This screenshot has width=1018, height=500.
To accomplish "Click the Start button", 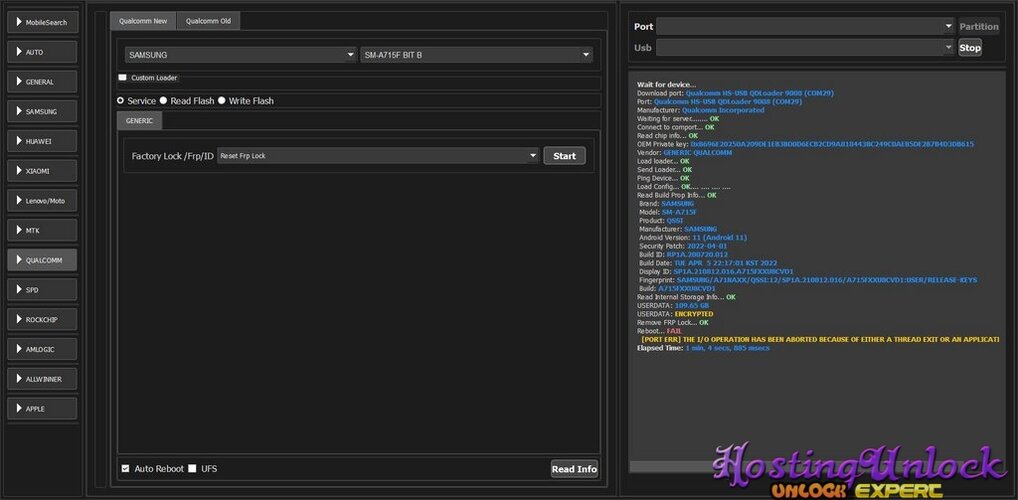I will 564,156.
